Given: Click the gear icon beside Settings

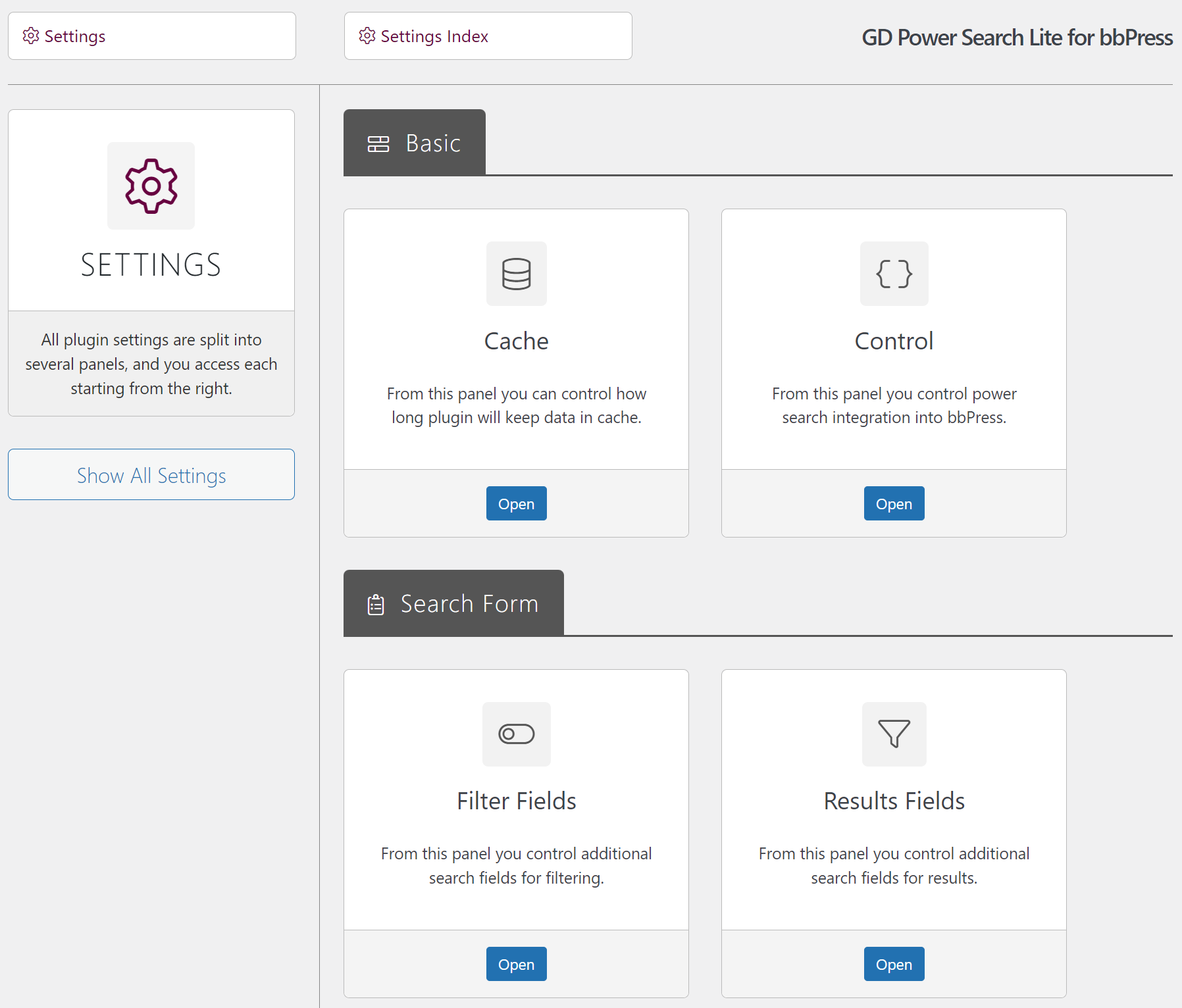Looking at the screenshot, I should coord(31,36).
